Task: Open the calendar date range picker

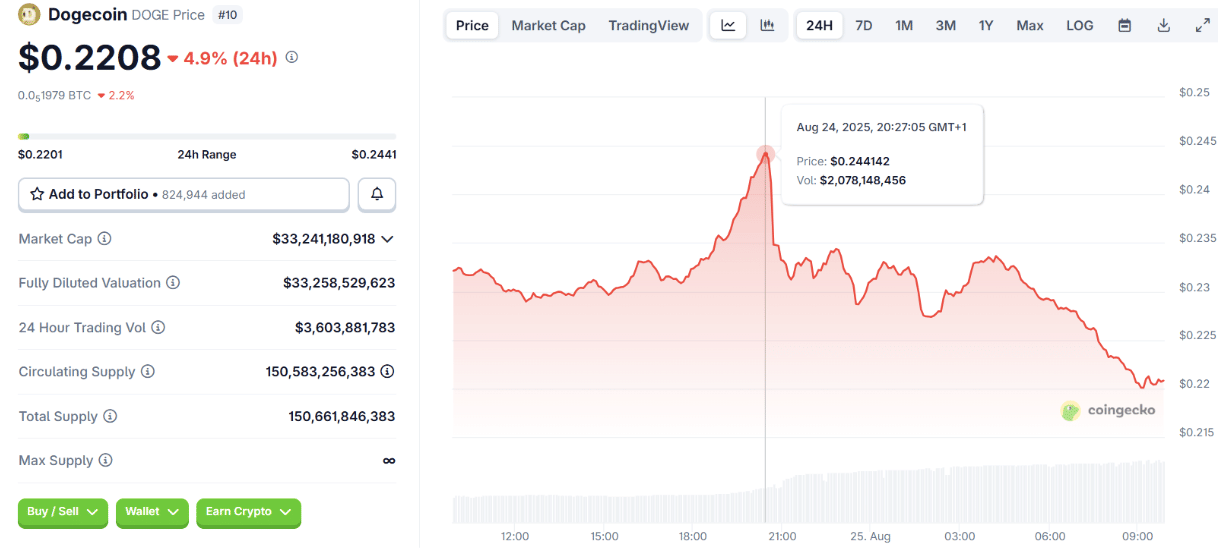Action: pyautogui.click(x=1124, y=25)
